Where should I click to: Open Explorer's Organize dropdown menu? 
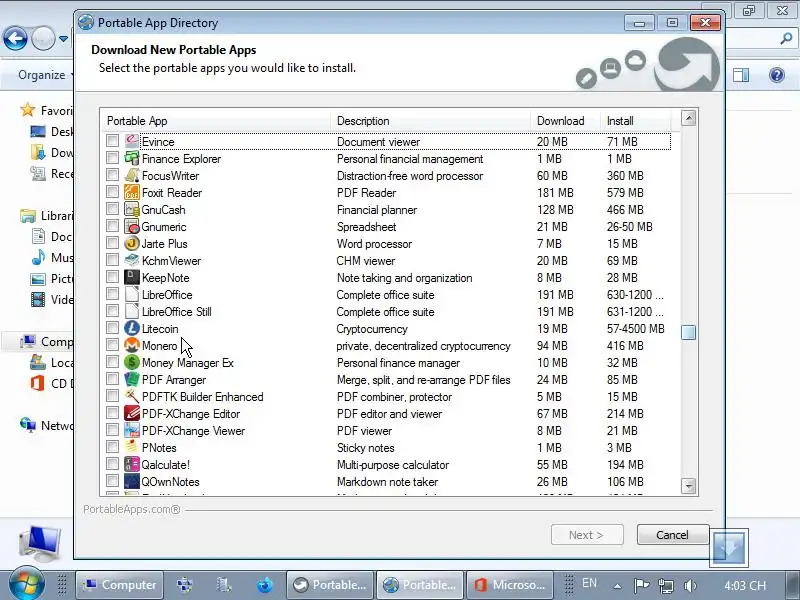tap(43, 75)
